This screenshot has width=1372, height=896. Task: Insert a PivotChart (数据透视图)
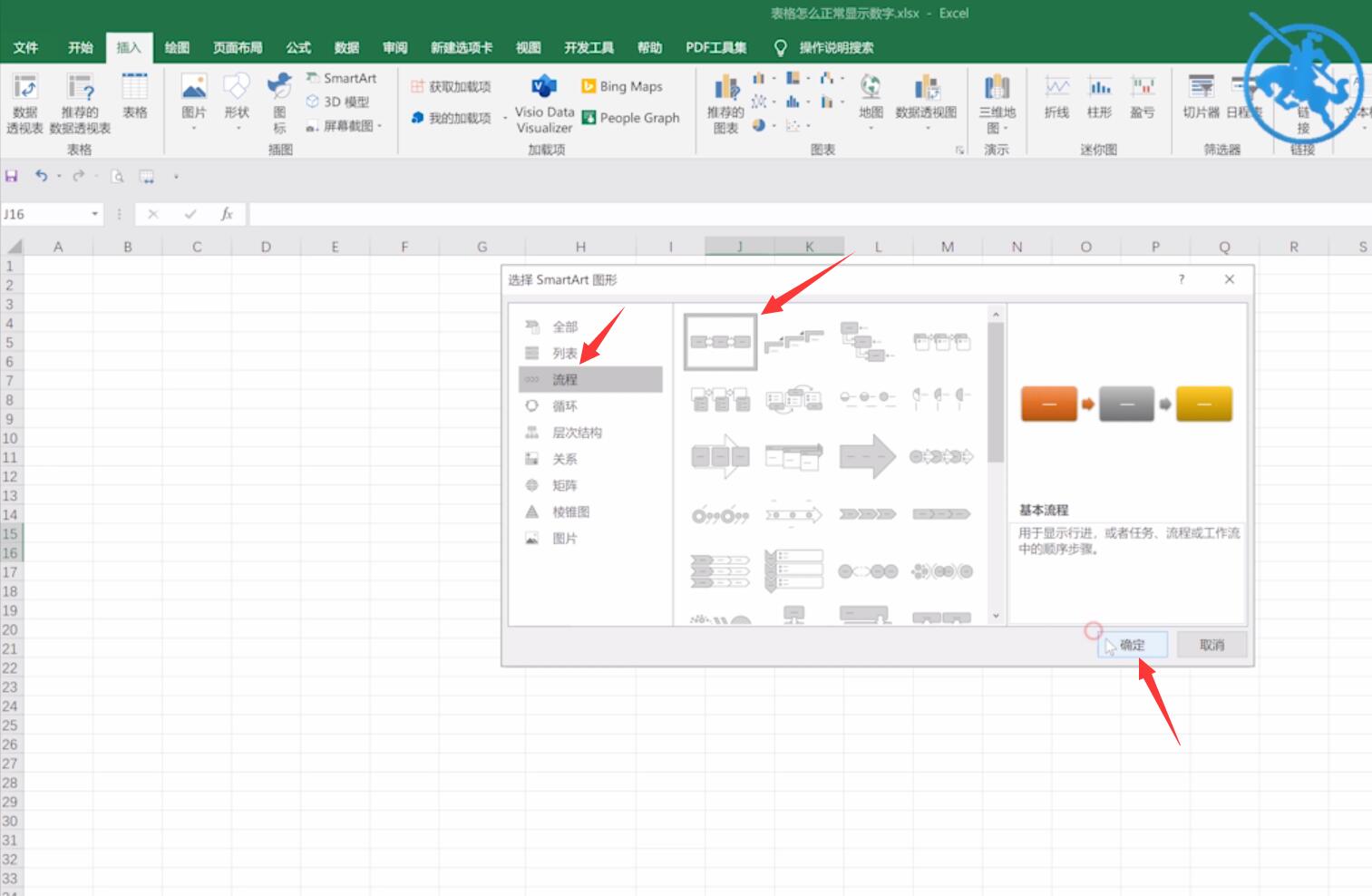[x=926, y=102]
